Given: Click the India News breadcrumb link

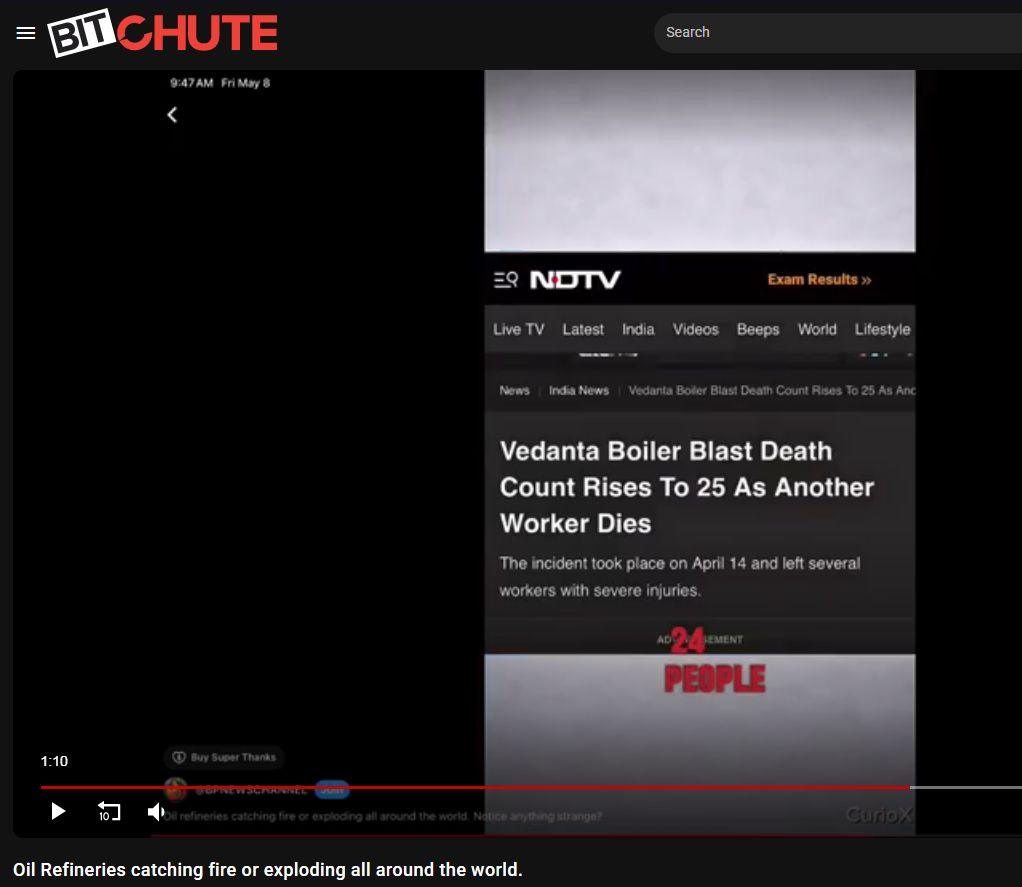Looking at the screenshot, I should 579,390.
